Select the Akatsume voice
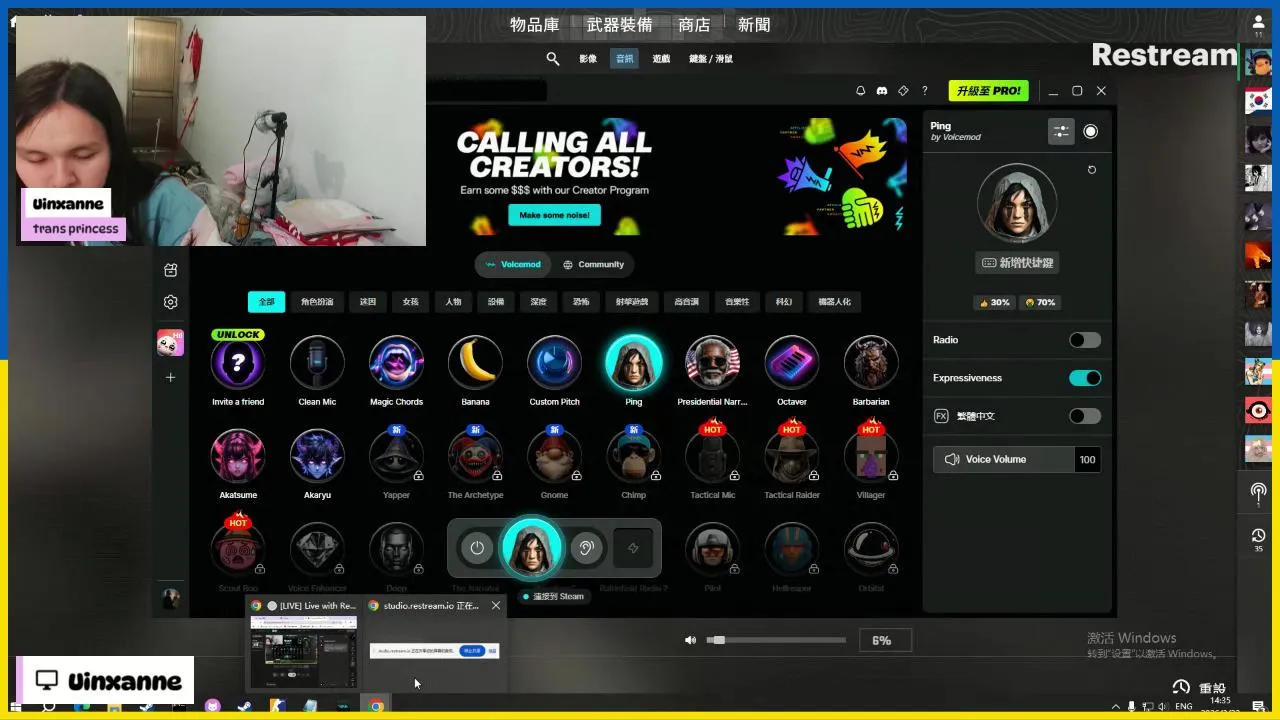The width and height of the screenshot is (1280, 720). click(x=238, y=456)
